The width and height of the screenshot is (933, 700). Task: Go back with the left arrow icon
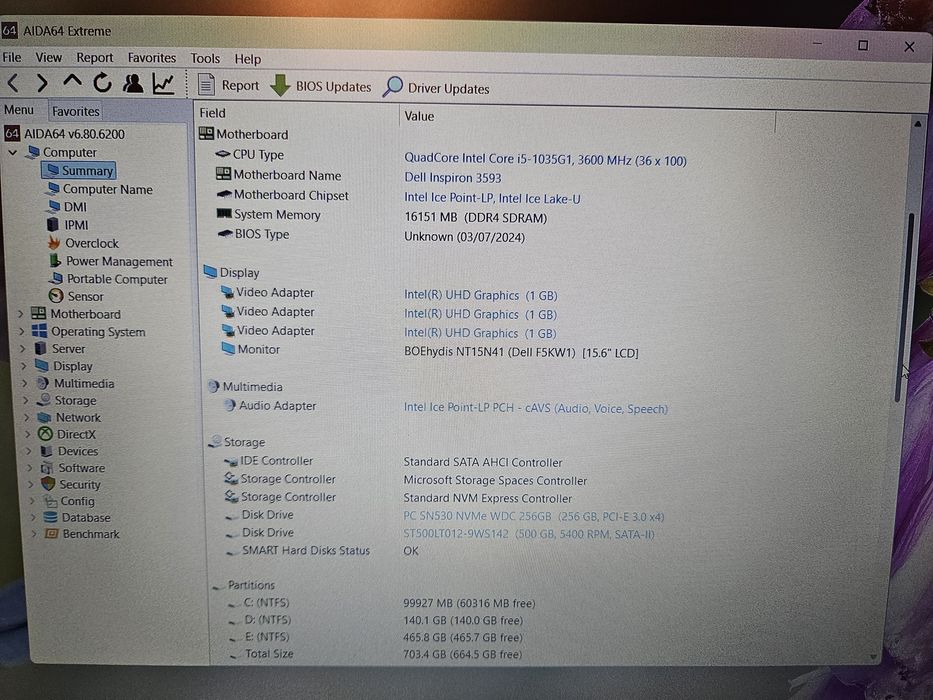coord(13,83)
